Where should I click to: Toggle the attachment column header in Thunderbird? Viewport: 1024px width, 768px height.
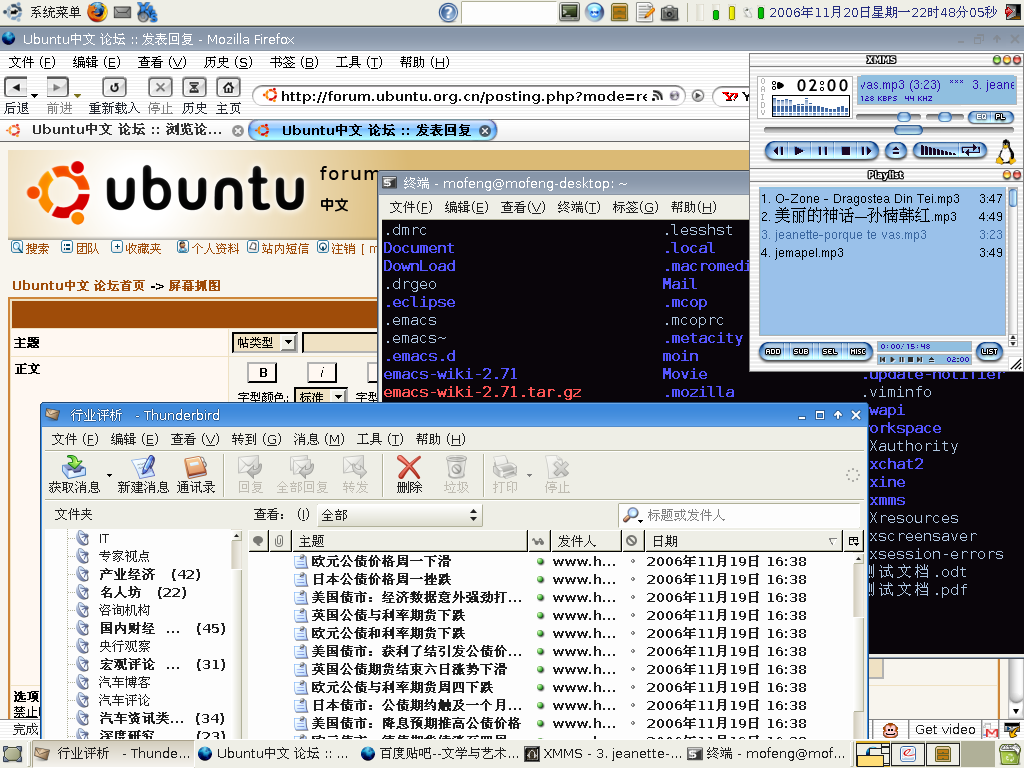279,541
